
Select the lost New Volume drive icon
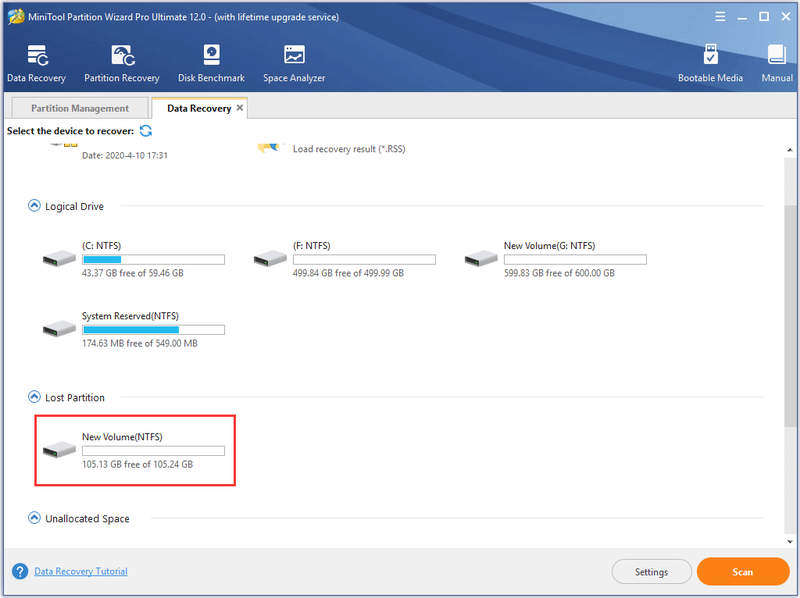pos(59,450)
